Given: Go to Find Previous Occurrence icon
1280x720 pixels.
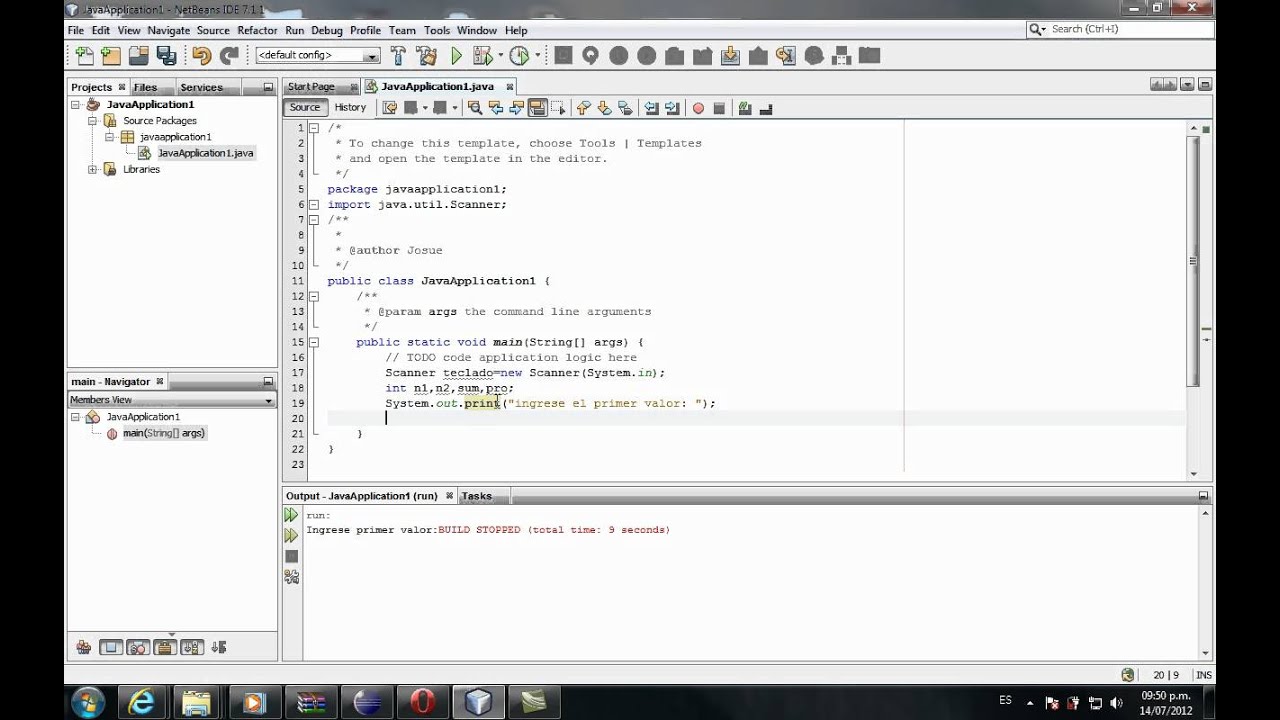Looking at the screenshot, I should tap(496, 108).
